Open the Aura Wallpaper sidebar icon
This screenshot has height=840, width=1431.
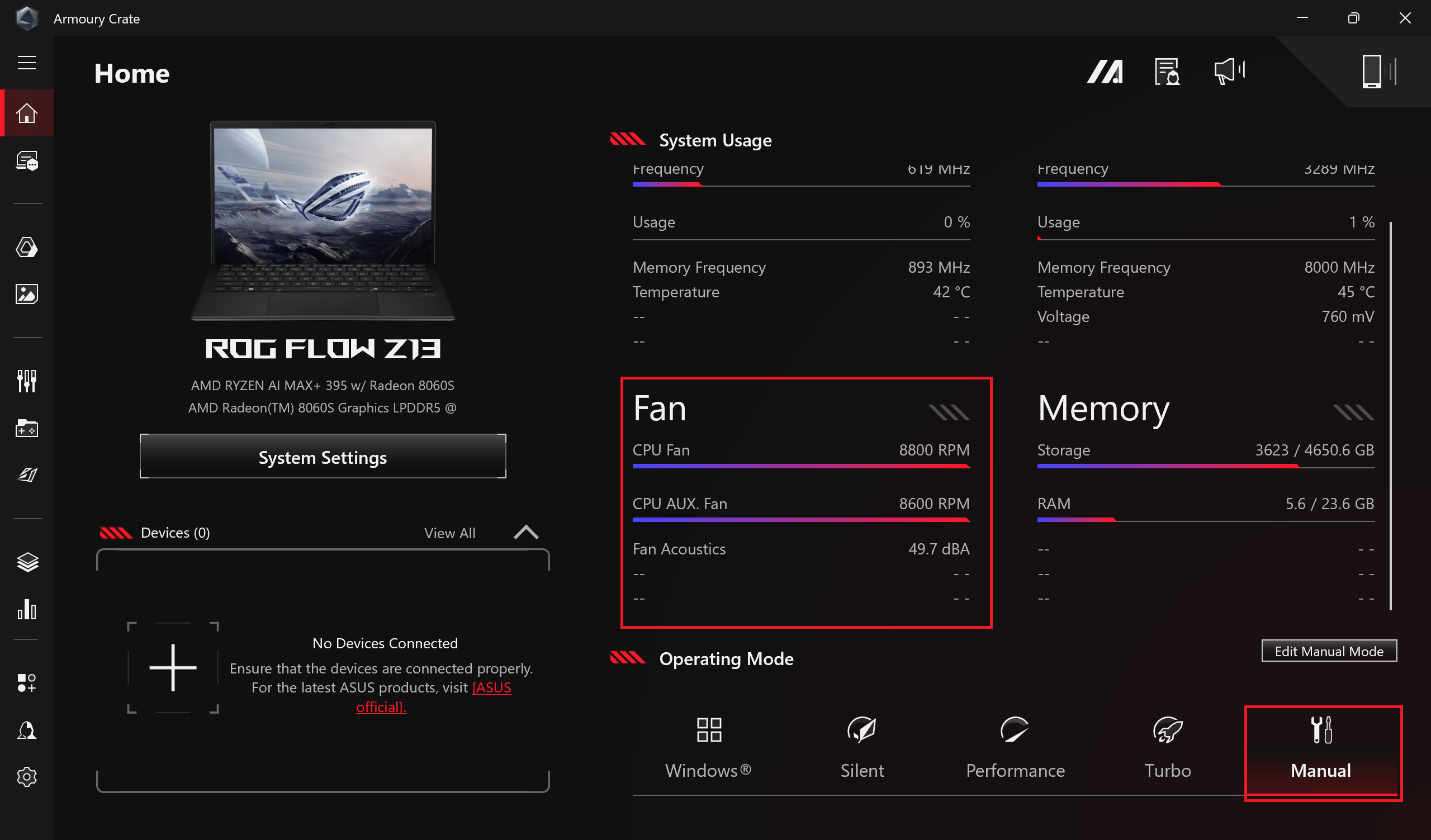[x=27, y=294]
